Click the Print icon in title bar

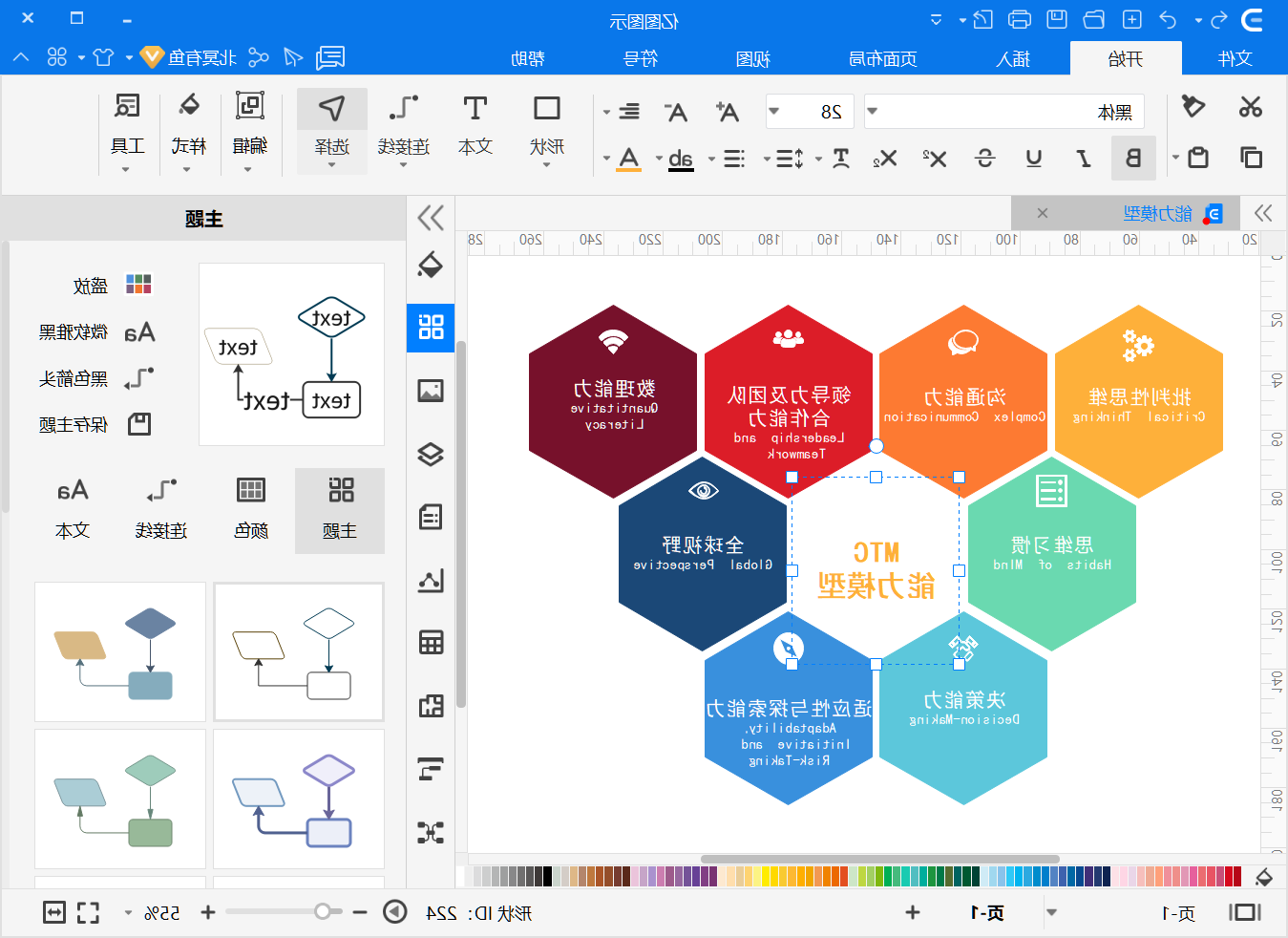[x=1020, y=19]
